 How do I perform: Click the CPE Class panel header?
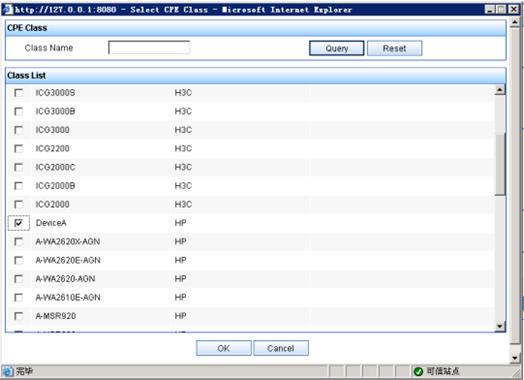coord(256,28)
